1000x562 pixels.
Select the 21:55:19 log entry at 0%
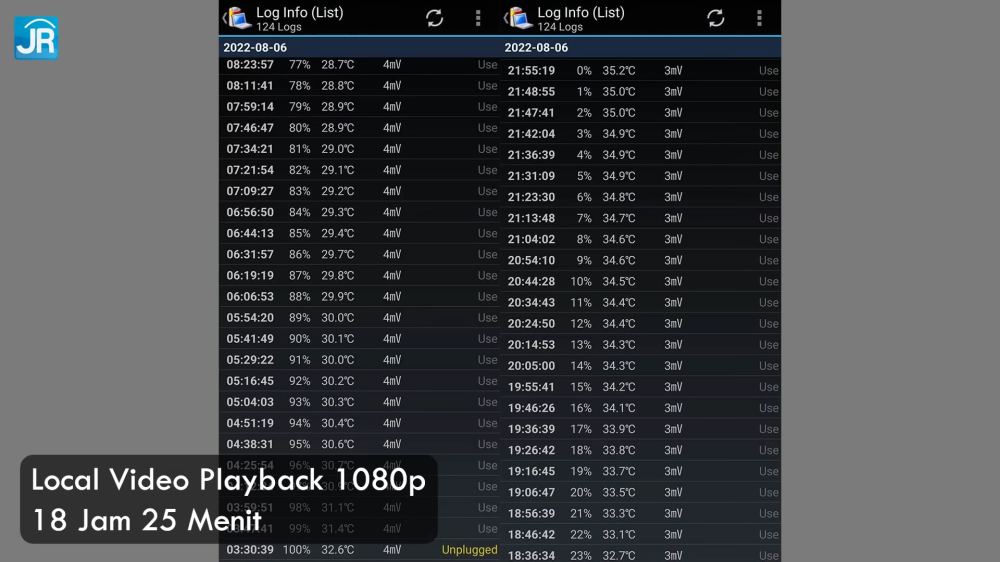coord(640,71)
